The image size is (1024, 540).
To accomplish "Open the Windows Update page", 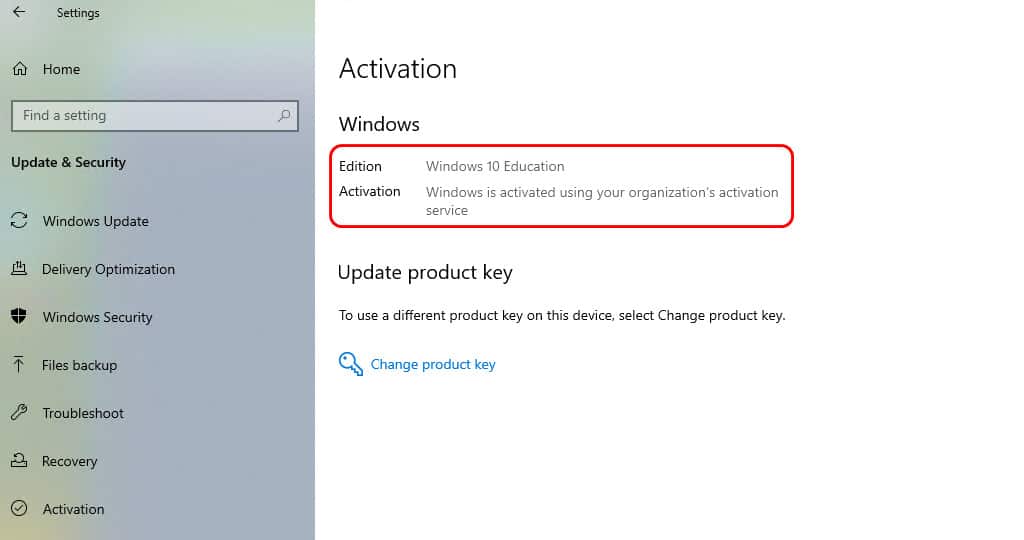I will tap(95, 221).
